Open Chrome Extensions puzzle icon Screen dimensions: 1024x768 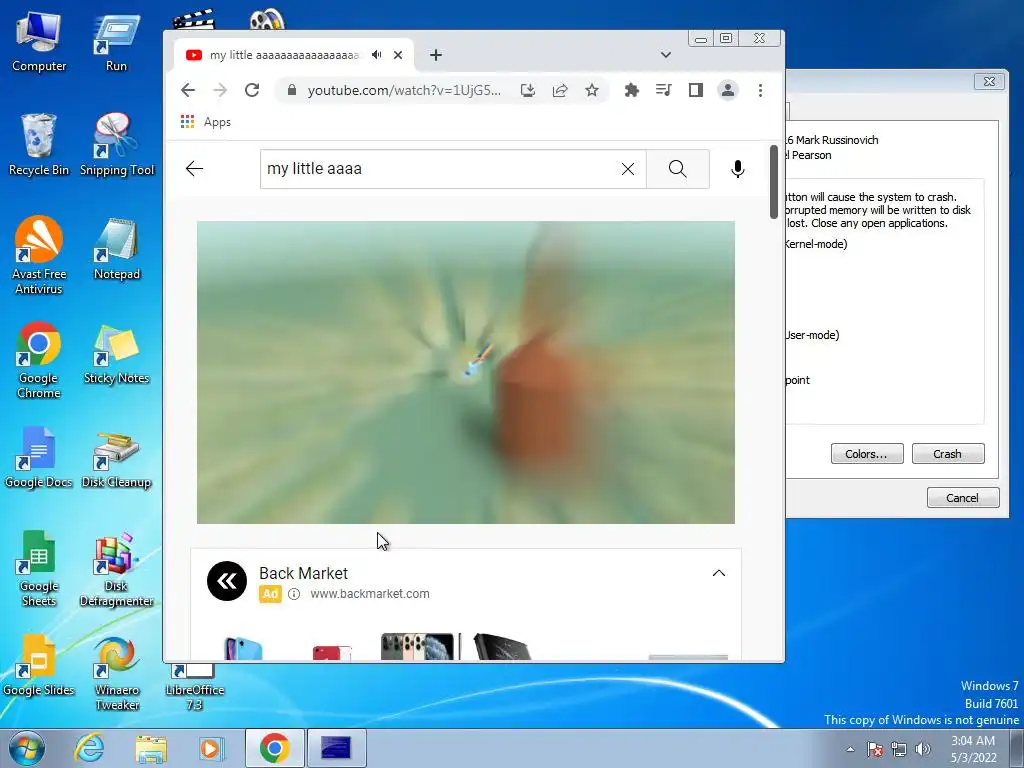(632, 90)
